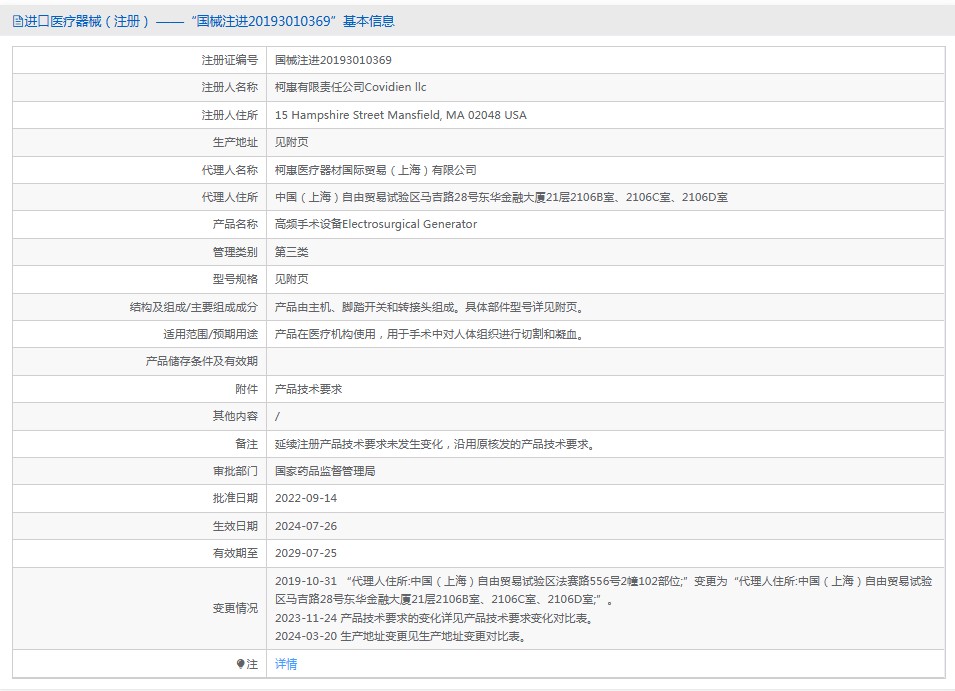The height and width of the screenshot is (691, 955).
Task: Click the 产品技术要求 attachment value
Action: pos(308,389)
